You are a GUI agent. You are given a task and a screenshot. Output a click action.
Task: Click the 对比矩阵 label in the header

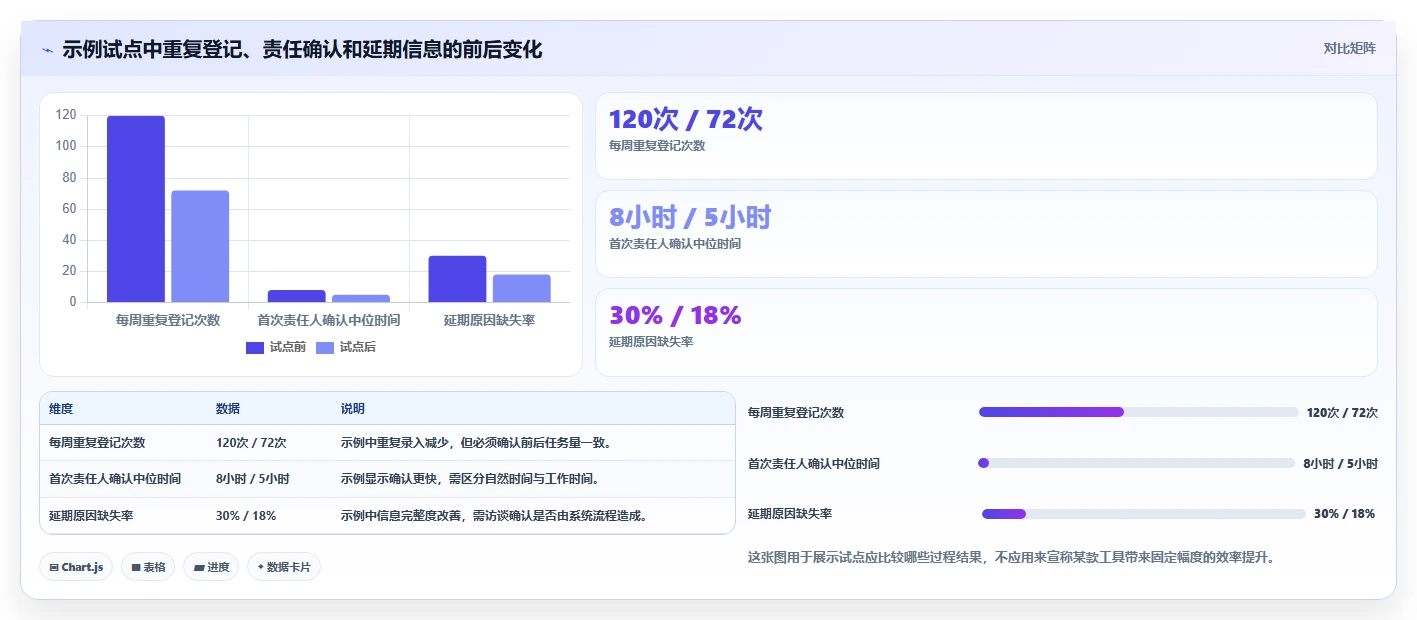[1349, 48]
